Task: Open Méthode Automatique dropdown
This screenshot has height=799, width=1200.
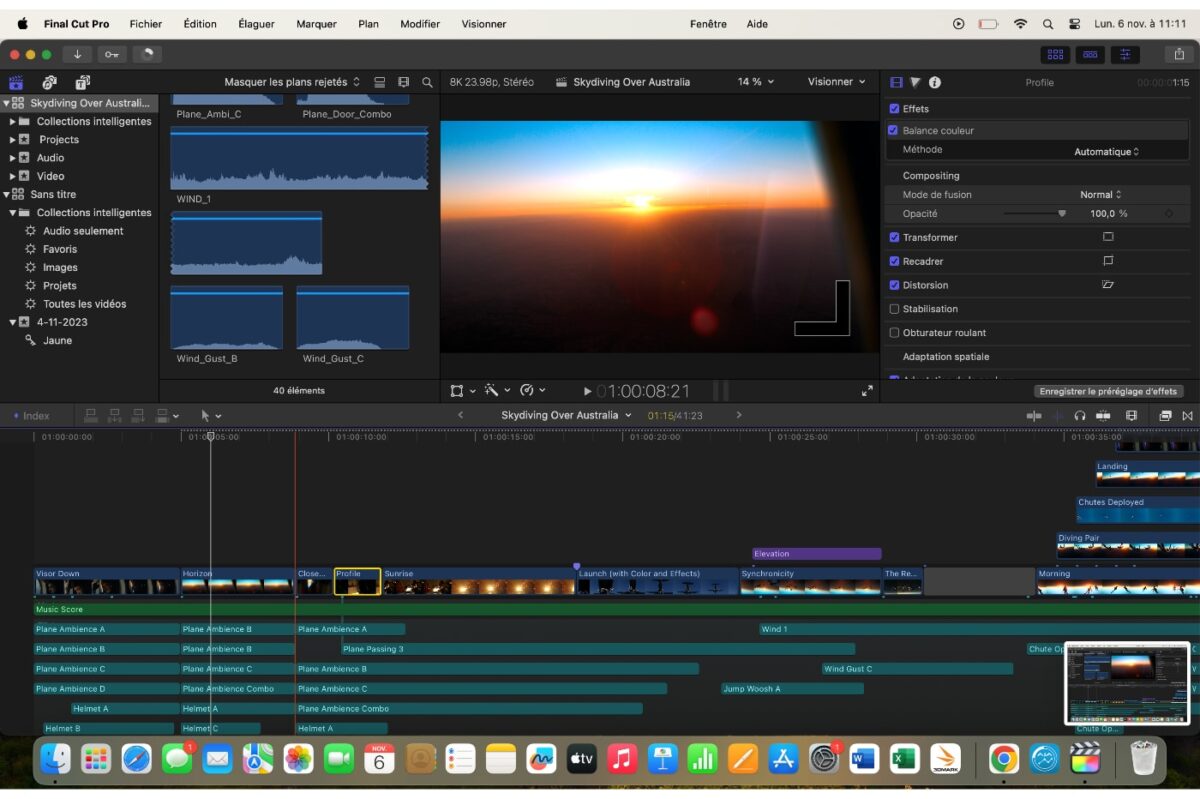Action: [x=1106, y=152]
